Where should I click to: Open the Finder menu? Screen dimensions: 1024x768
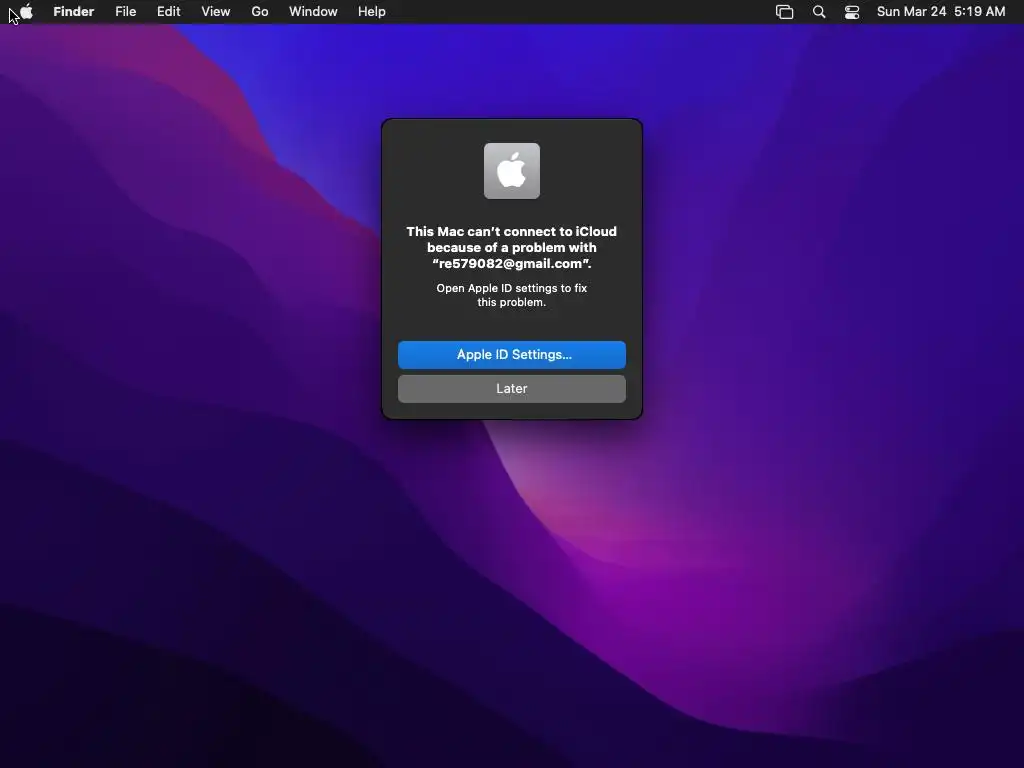(x=74, y=12)
